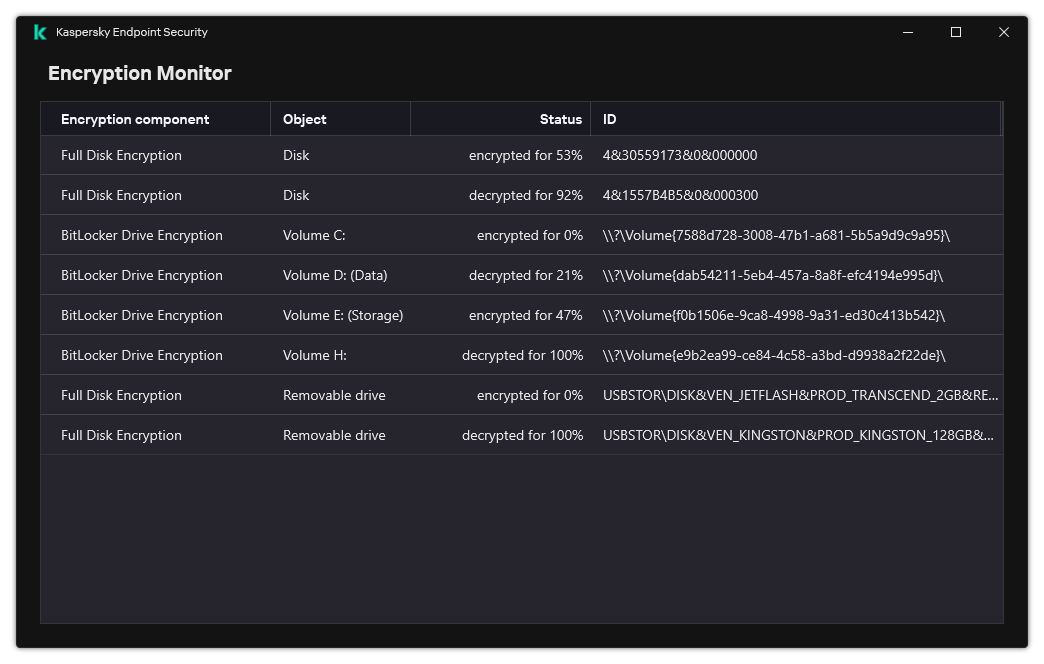Click the Kaspersky logo icon
Screen dimensions: 1044x664
(38, 31)
